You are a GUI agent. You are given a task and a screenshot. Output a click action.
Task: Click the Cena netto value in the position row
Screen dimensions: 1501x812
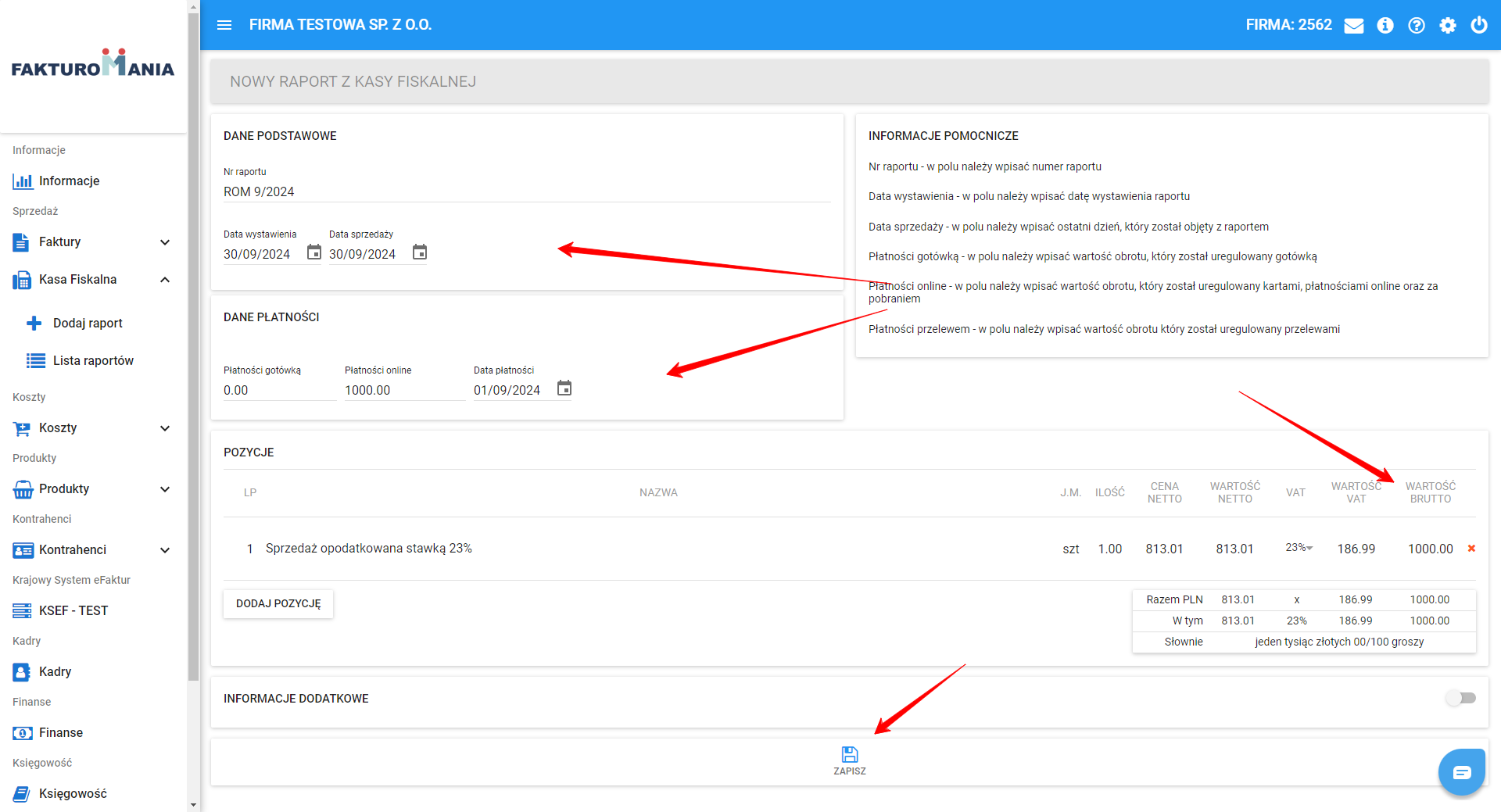click(x=1165, y=549)
